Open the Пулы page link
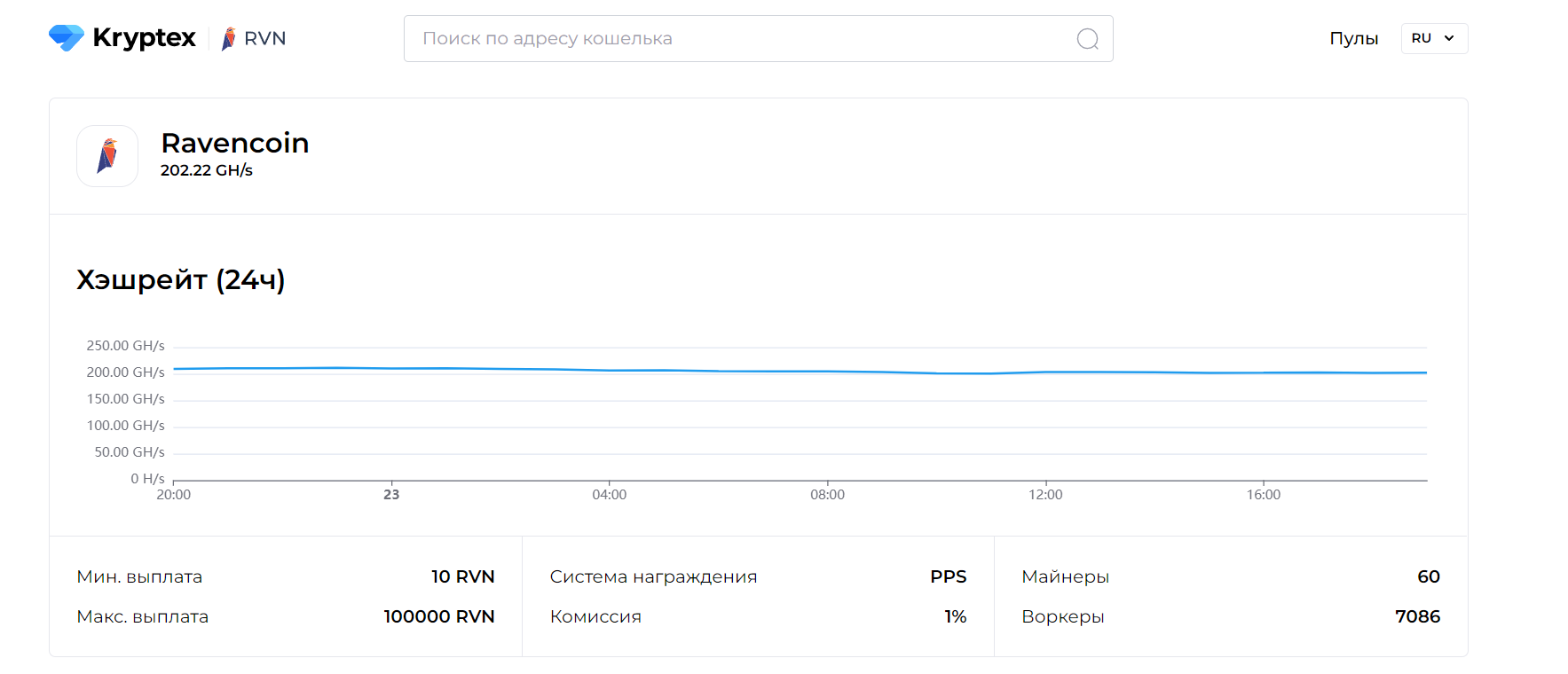Image resolution: width=1568 pixels, height=674 pixels. [x=1353, y=39]
